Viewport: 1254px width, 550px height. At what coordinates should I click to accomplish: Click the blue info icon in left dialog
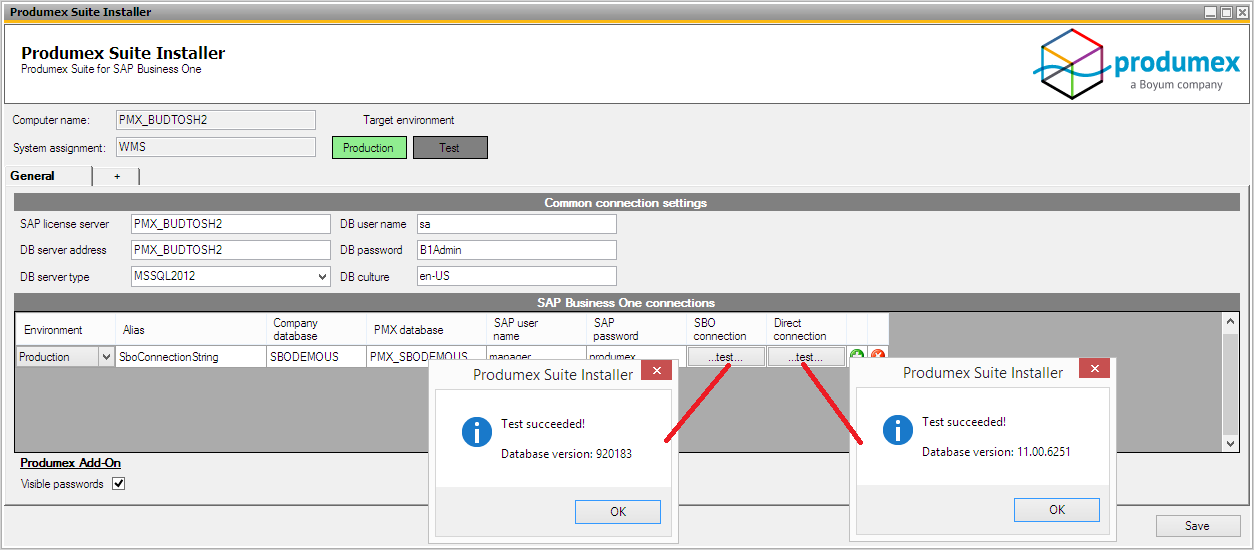pos(476,432)
